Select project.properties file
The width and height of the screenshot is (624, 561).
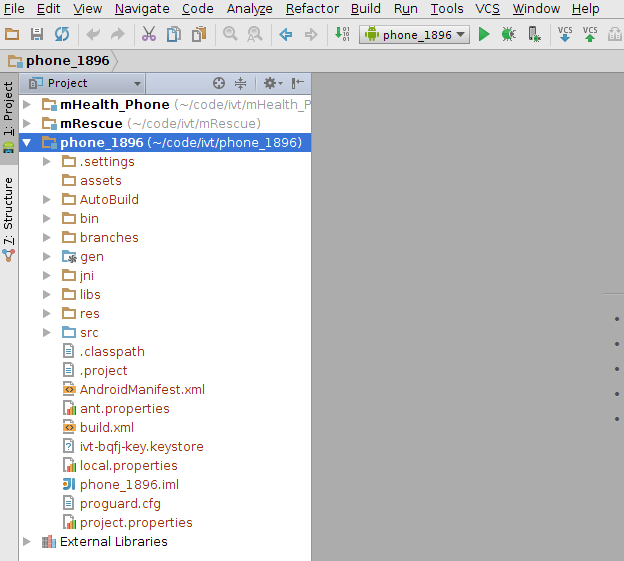coord(136,523)
